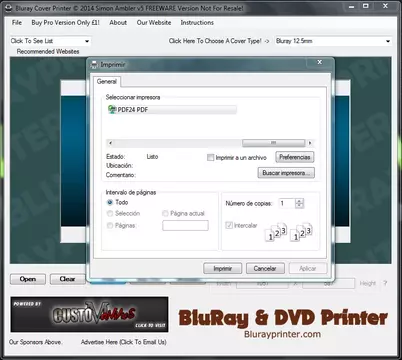The image size is (402, 360).
Task: Open the Instructions menu item
Action: click(x=197, y=23)
